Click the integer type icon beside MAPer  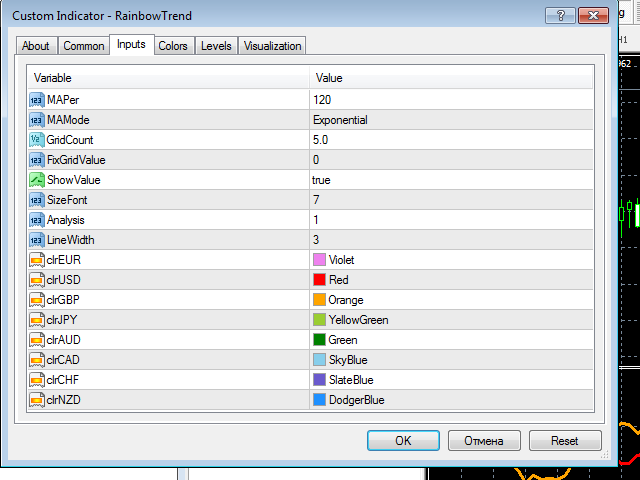36,100
